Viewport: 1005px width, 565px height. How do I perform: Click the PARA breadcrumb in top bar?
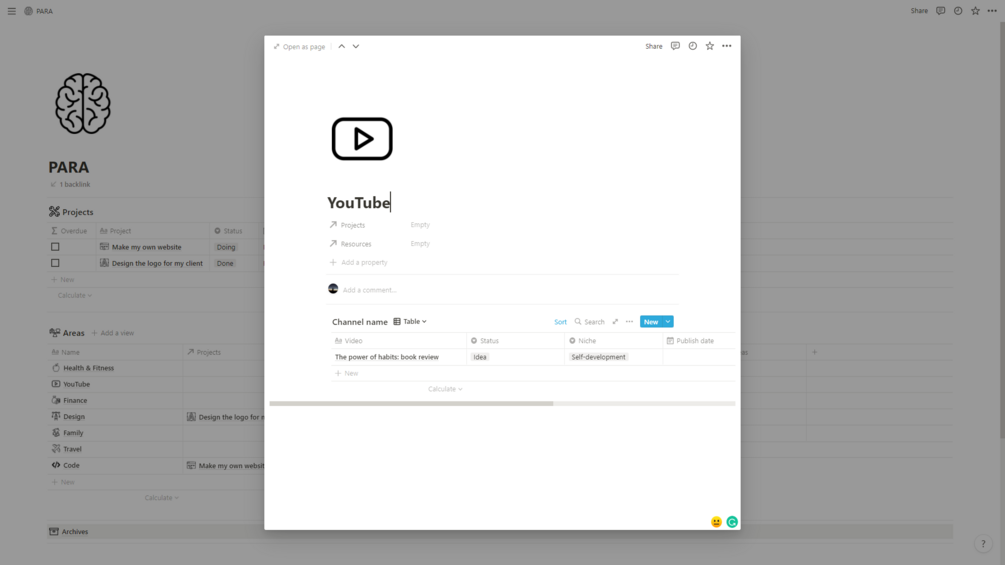[x=38, y=11]
